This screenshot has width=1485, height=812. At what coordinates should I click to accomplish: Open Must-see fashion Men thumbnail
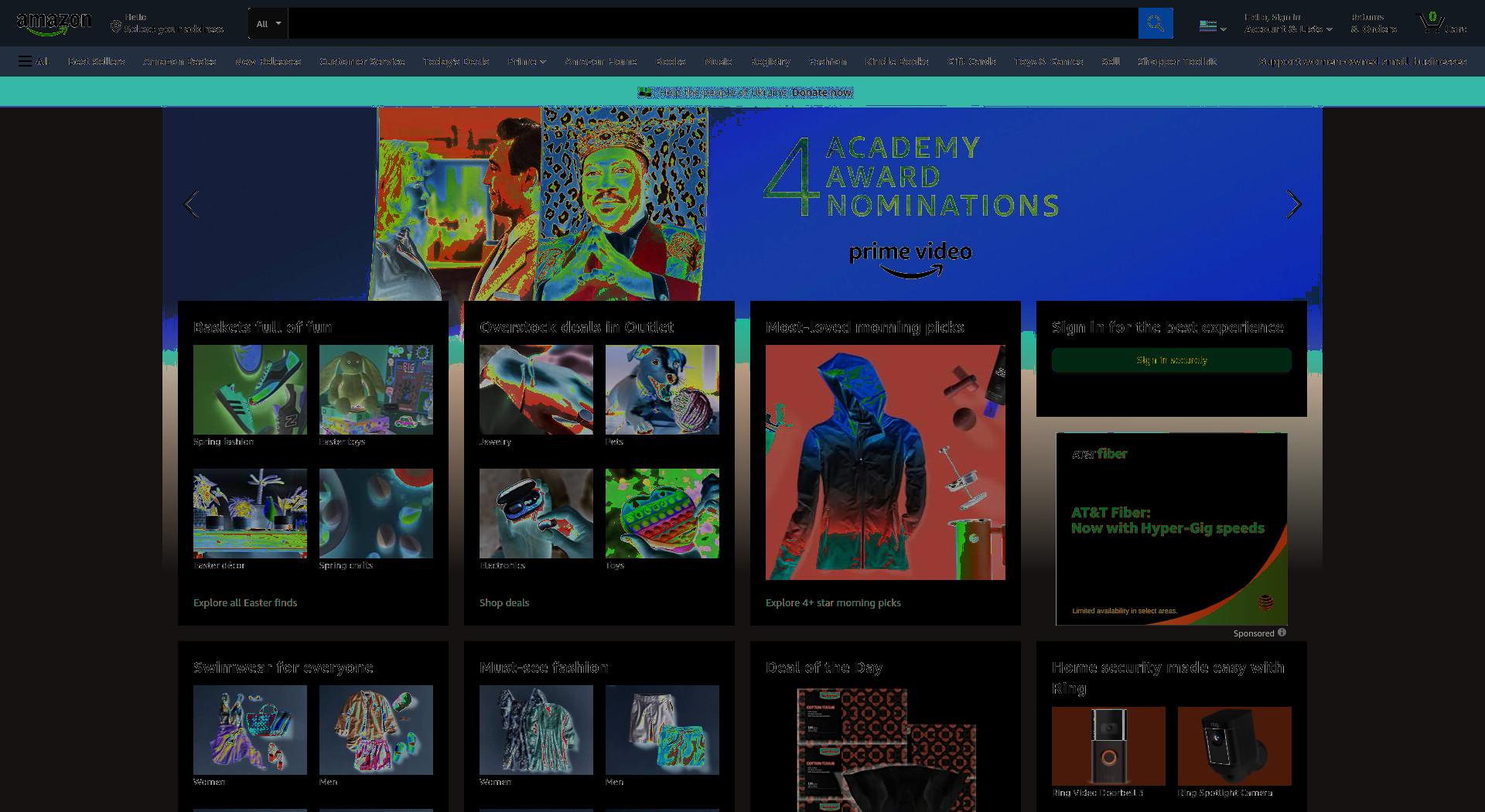tap(662, 730)
